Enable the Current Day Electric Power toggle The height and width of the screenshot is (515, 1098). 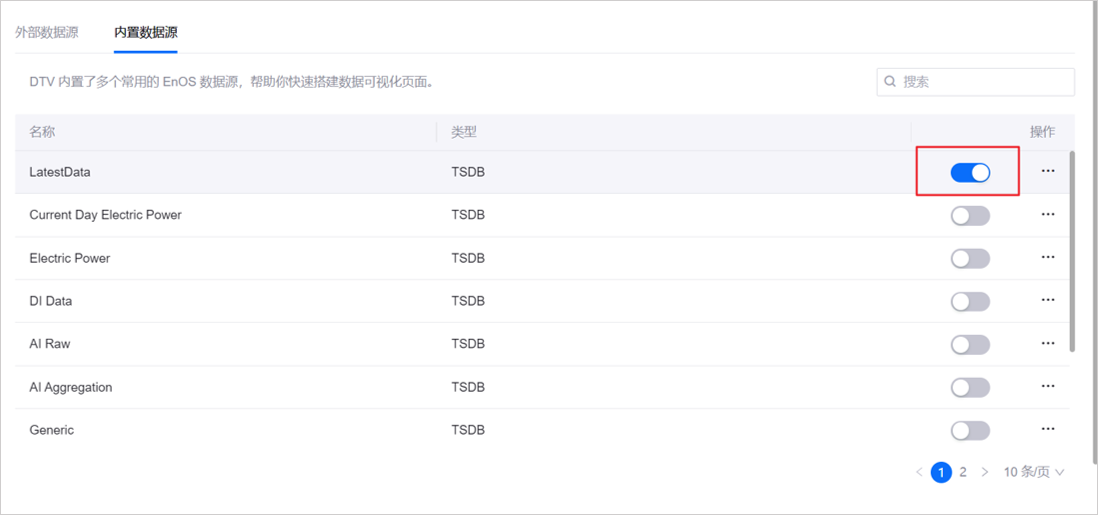point(969,215)
